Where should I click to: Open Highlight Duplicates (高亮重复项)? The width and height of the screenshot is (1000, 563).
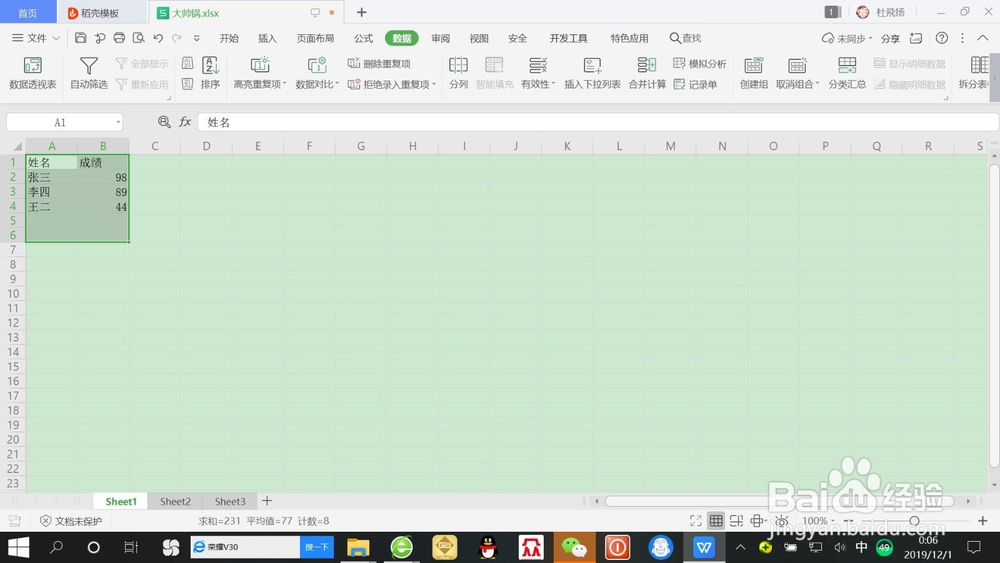pos(260,73)
